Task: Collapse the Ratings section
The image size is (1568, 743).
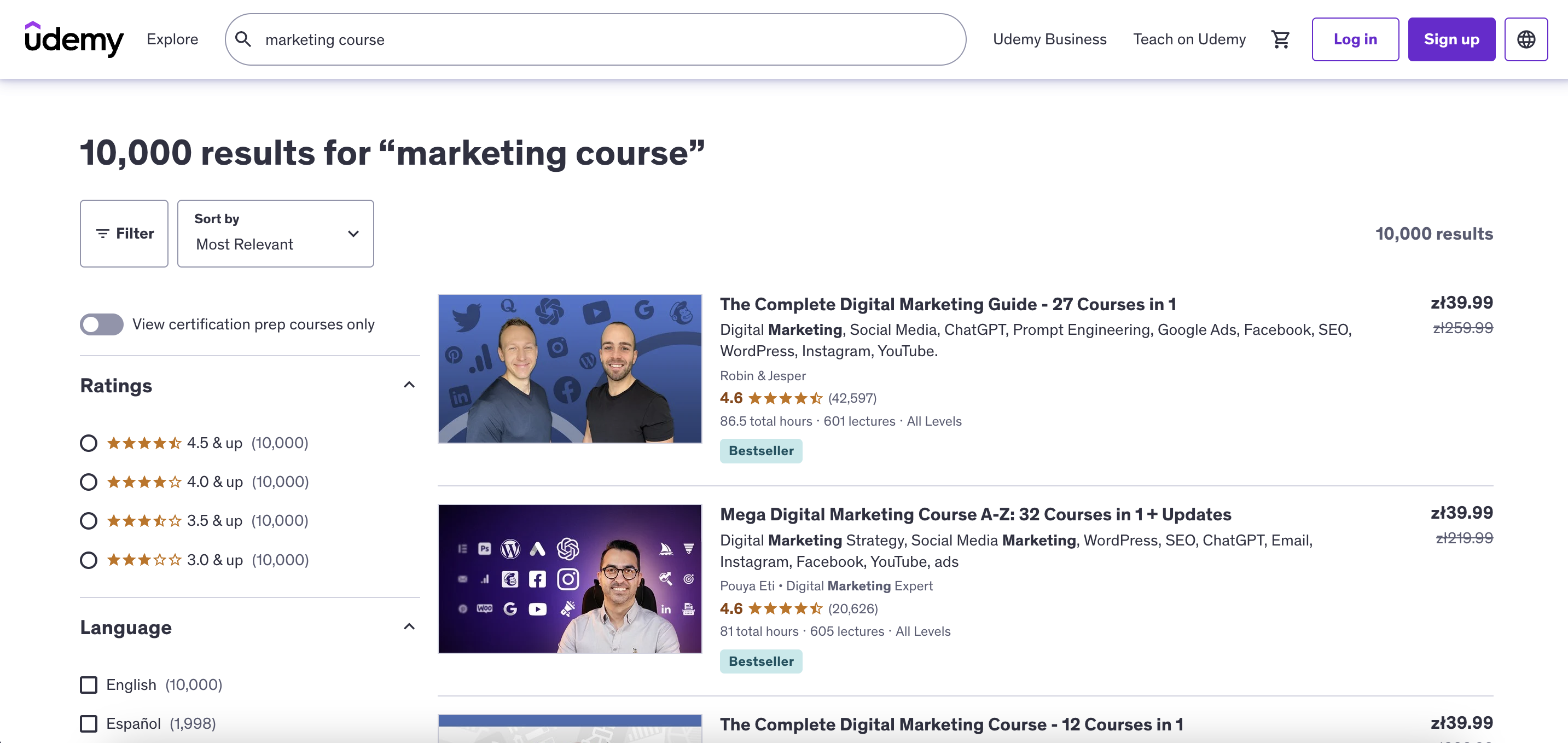Action: pos(409,385)
